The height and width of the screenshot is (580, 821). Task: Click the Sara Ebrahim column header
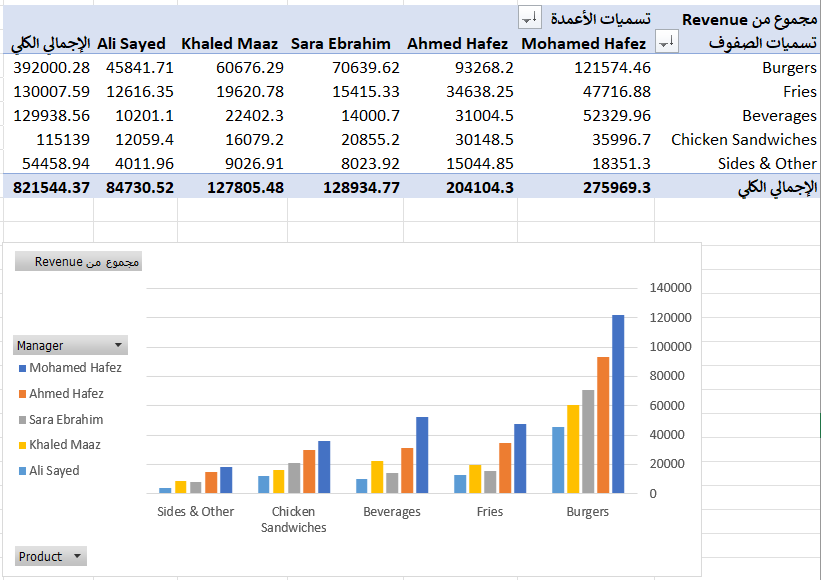click(x=341, y=44)
